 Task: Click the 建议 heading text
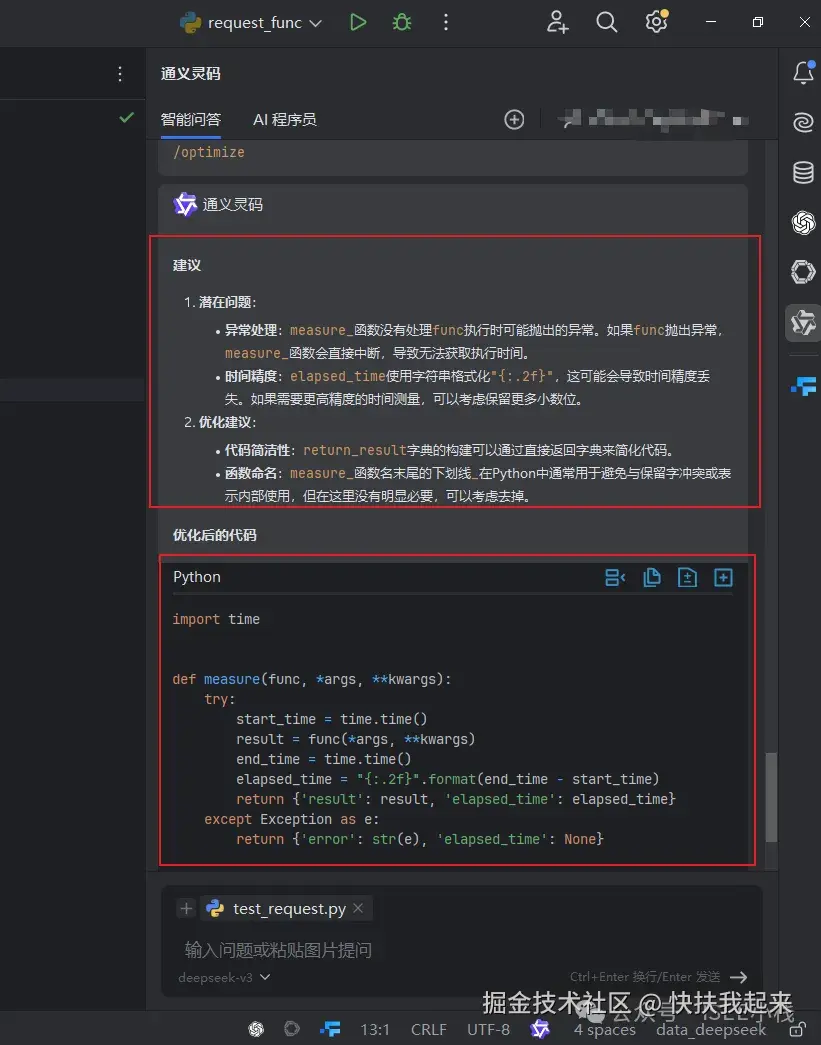pos(187,265)
